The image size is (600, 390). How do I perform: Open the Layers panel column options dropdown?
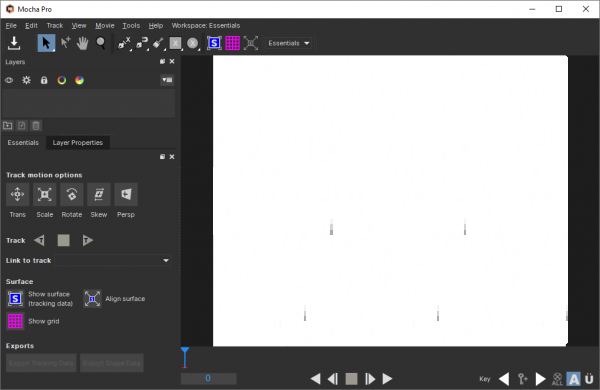click(x=167, y=80)
